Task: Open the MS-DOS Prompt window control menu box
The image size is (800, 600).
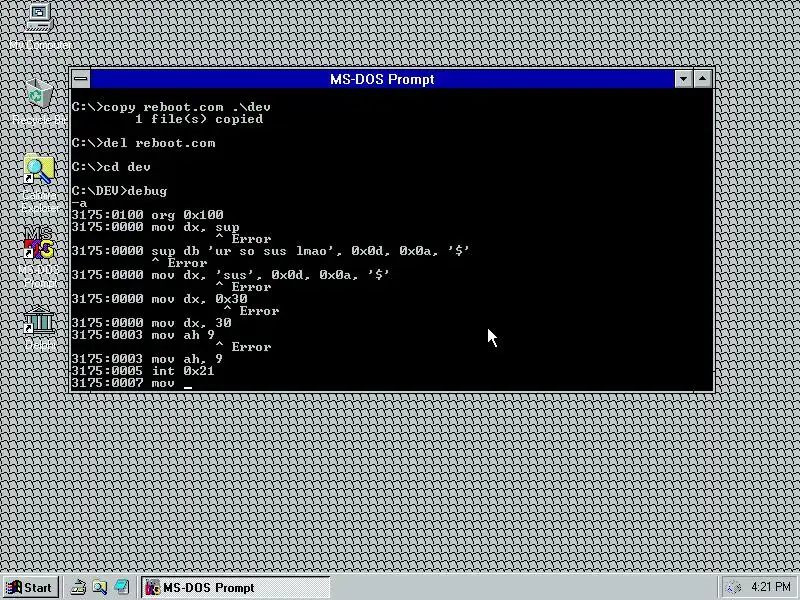Action: coord(81,79)
